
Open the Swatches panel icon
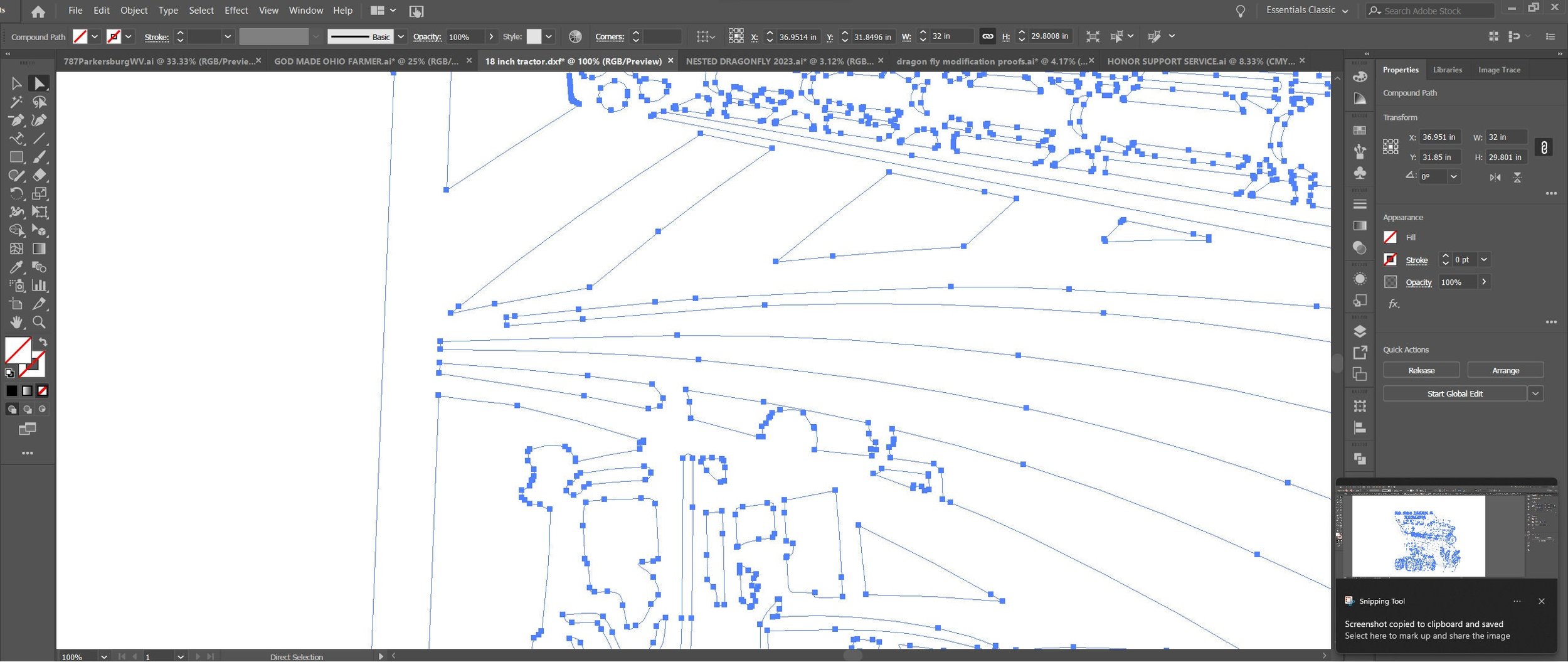point(1359,131)
